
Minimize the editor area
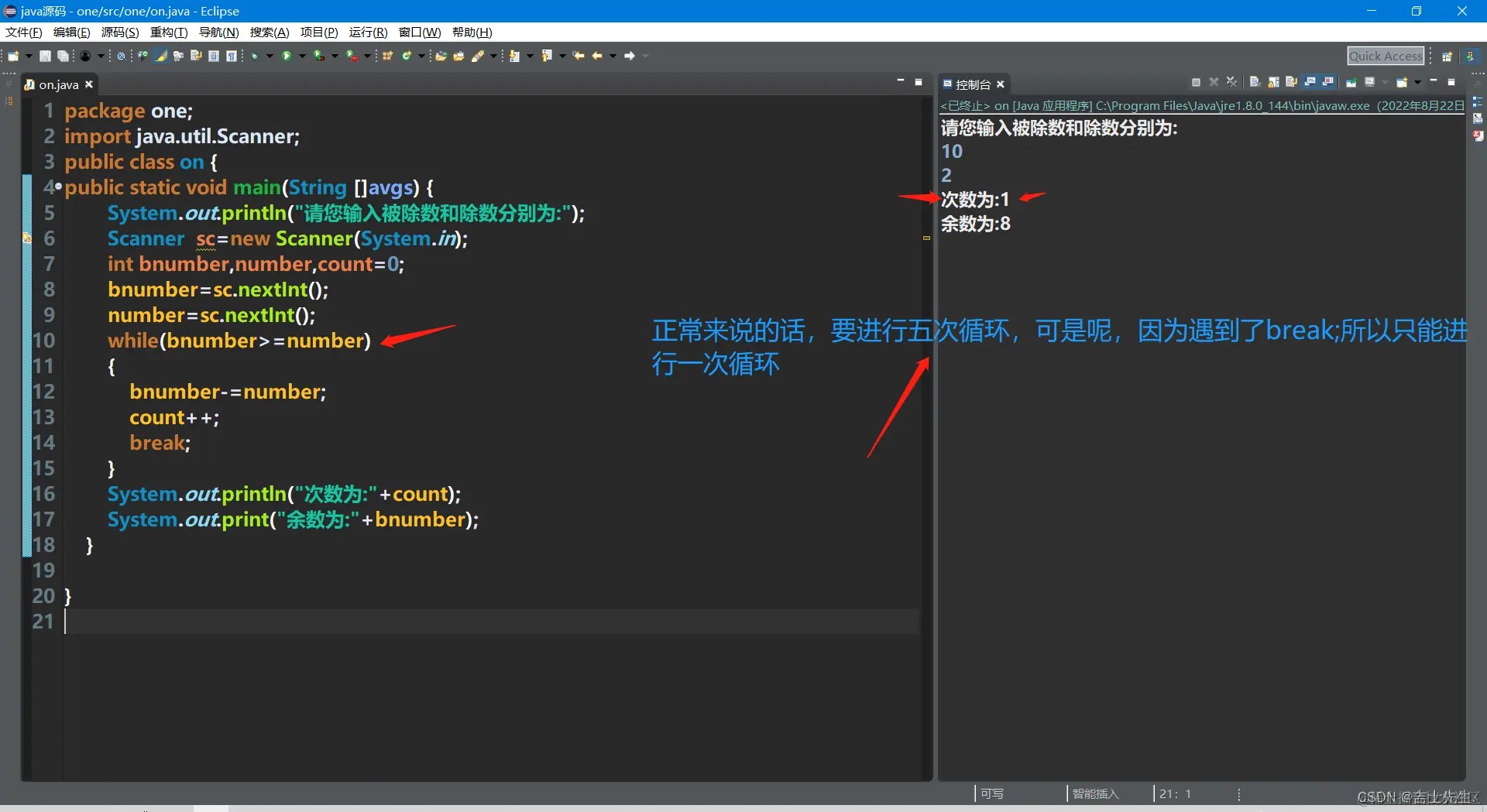901,81
